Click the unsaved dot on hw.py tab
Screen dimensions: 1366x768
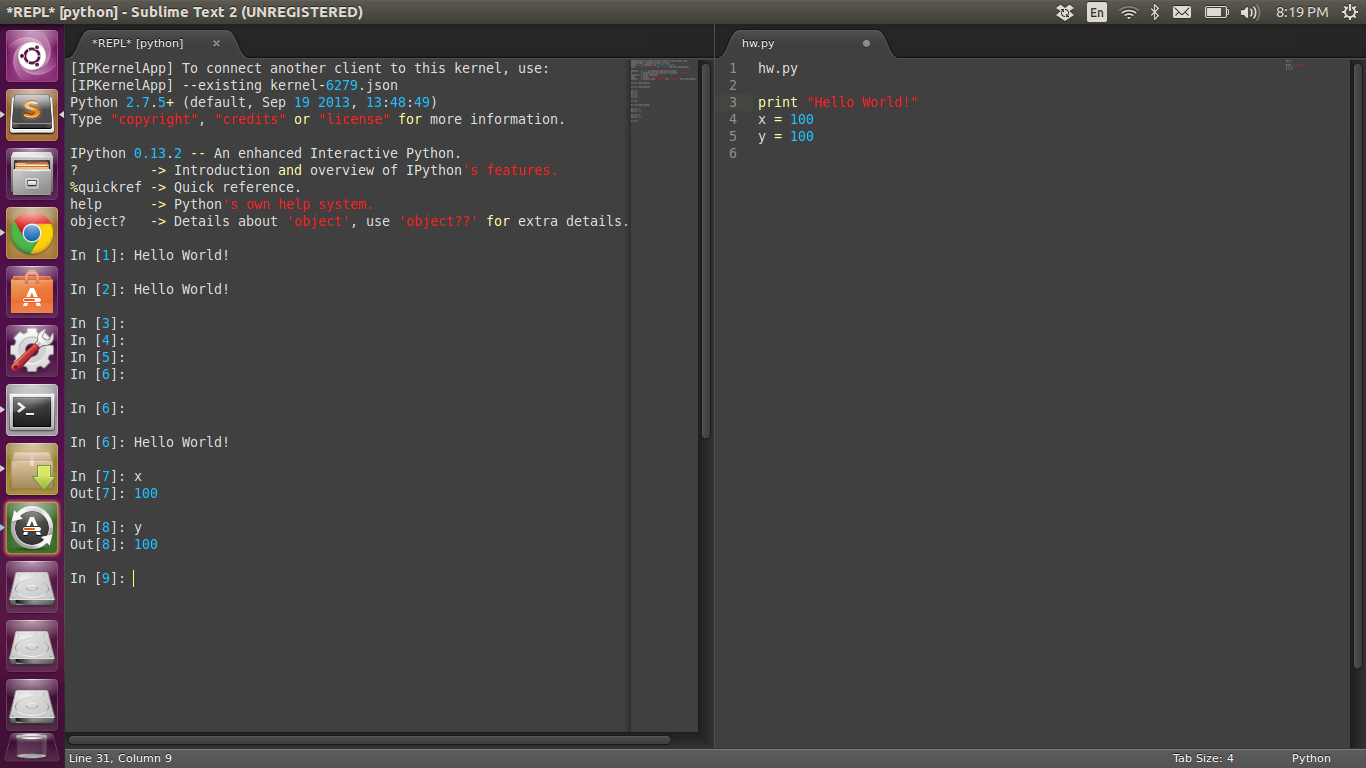point(866,43)
